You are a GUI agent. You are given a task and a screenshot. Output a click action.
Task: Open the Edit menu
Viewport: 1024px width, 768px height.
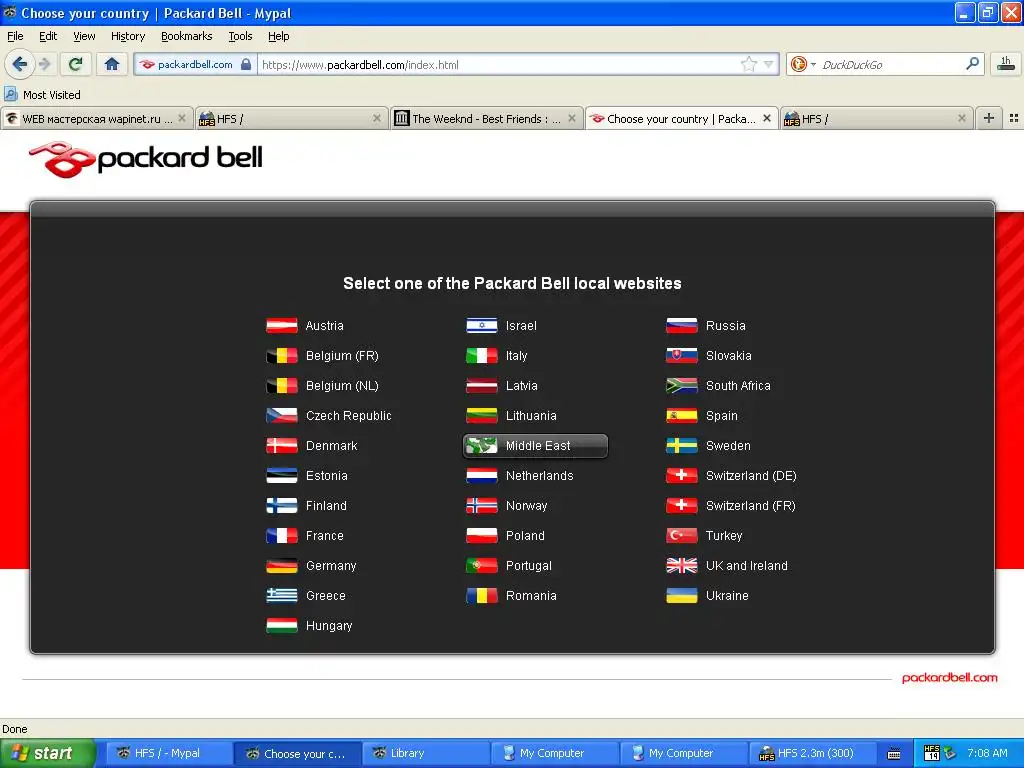(48, 36)
